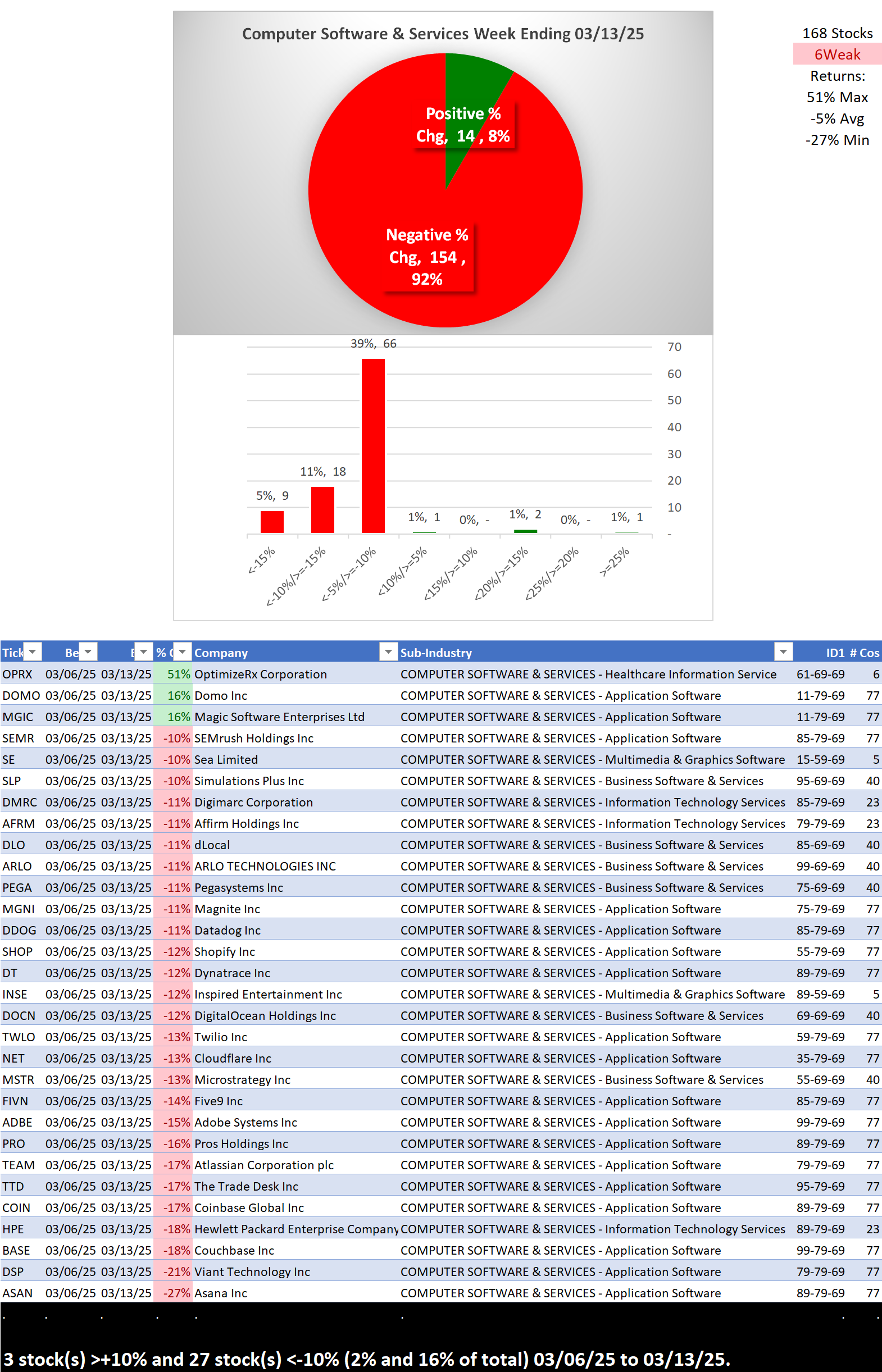This screenshot has width=882, height=1372.
Task: Select the green bar labeled 1%, 2
Action: (525, 531)
